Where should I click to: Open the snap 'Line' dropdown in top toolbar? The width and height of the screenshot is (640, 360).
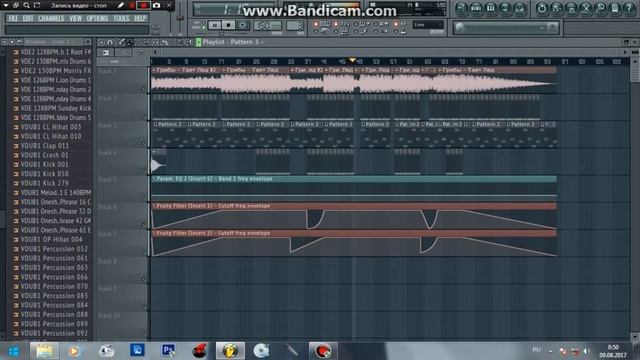point(428,25)
